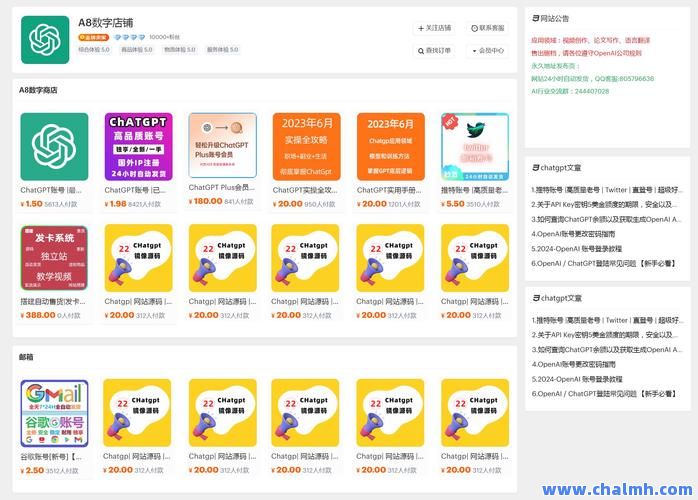This screenshot has height=500, width=698.
Task: Open the Twitter bird 推特账号 product image
Action: (x=475, y=146)
